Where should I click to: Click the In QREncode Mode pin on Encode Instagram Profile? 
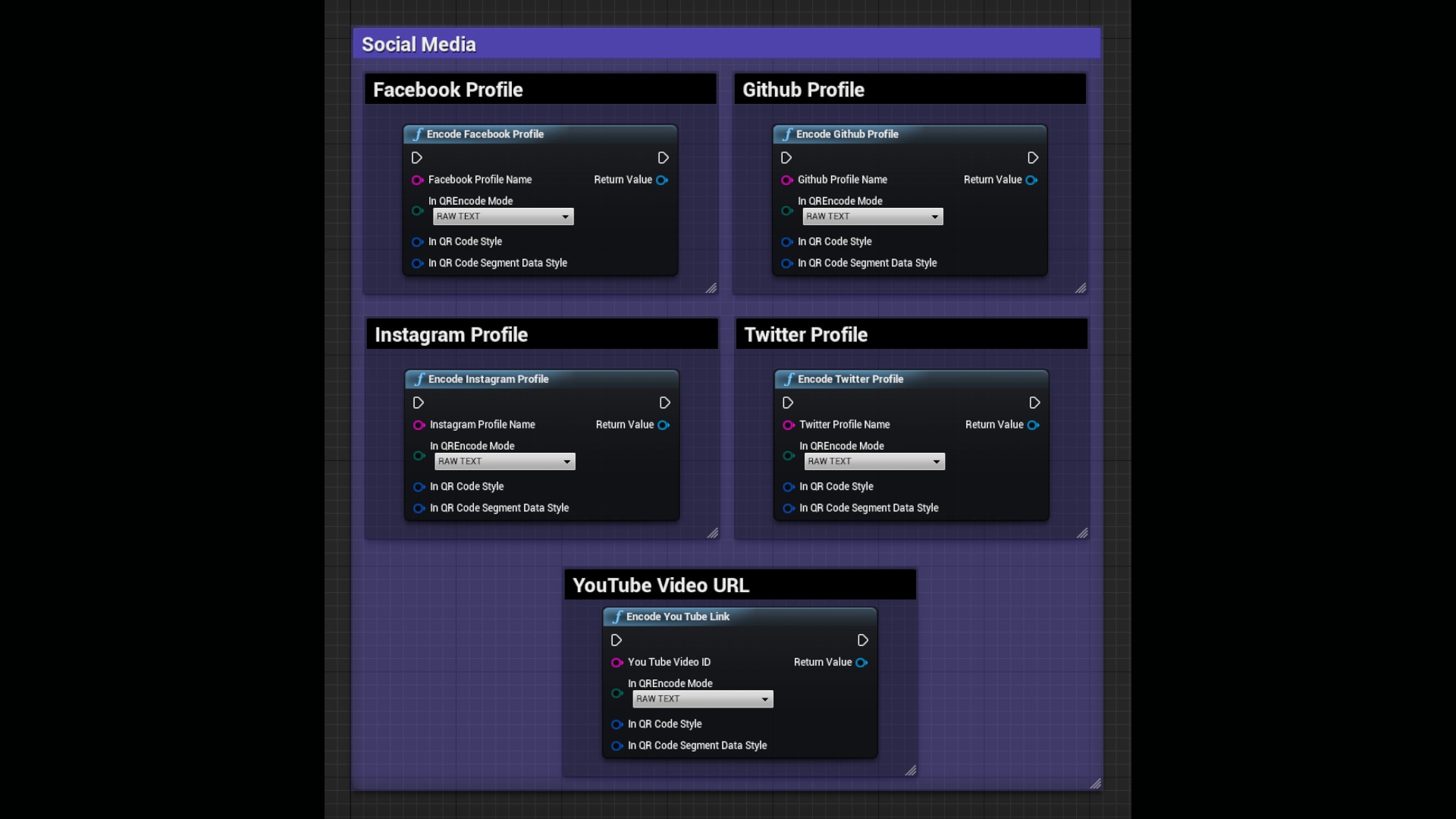tap(419, 456)
